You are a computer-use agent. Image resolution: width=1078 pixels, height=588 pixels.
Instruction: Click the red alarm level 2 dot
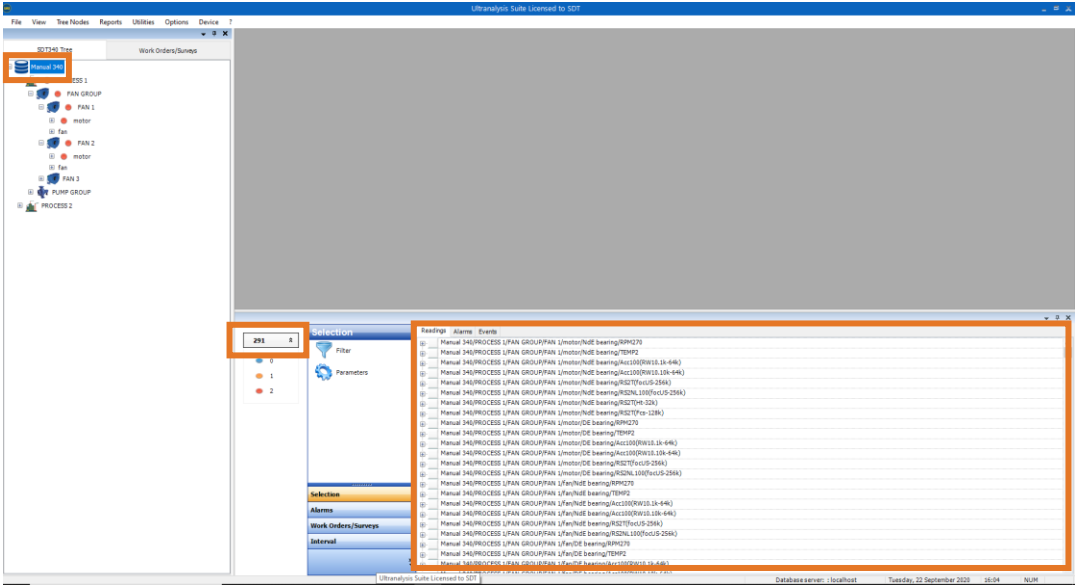pos(260,391)
